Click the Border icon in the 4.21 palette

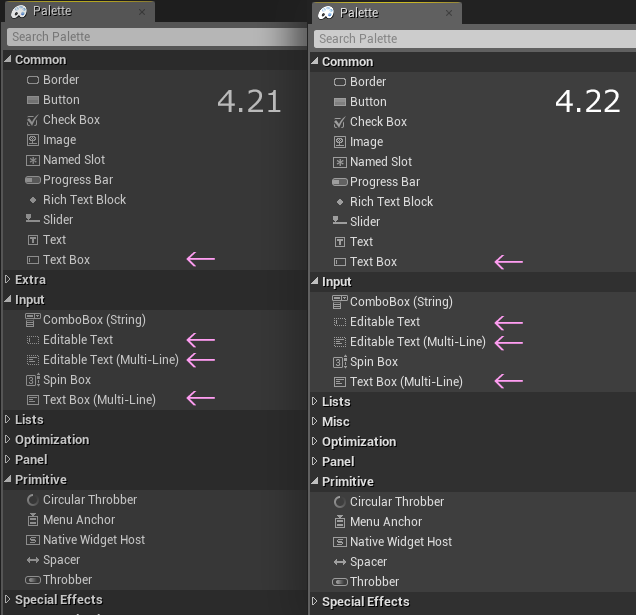click(x=33, y=80)
